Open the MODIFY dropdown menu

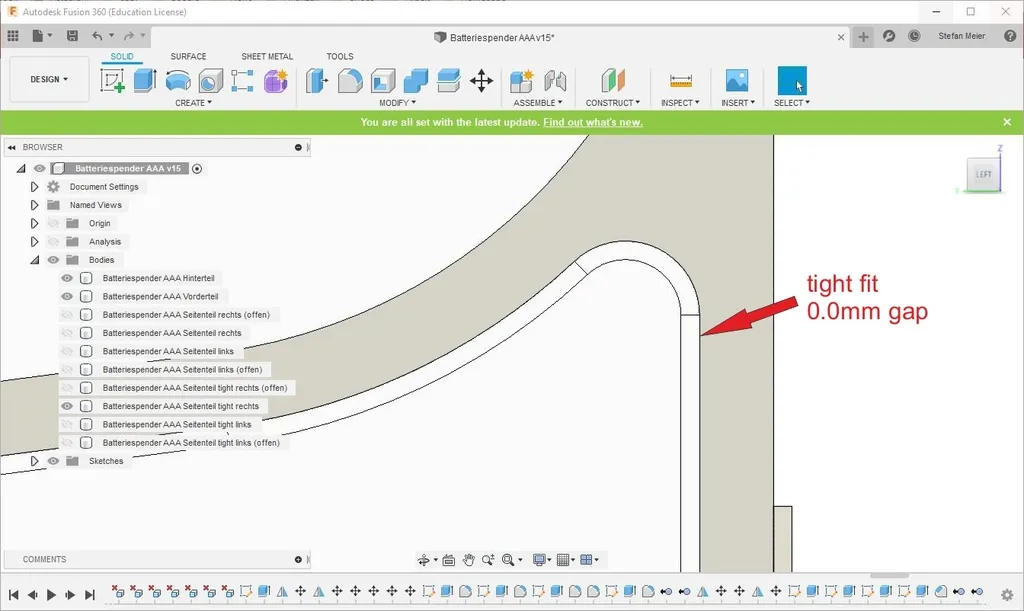click(x=397, y=103)
